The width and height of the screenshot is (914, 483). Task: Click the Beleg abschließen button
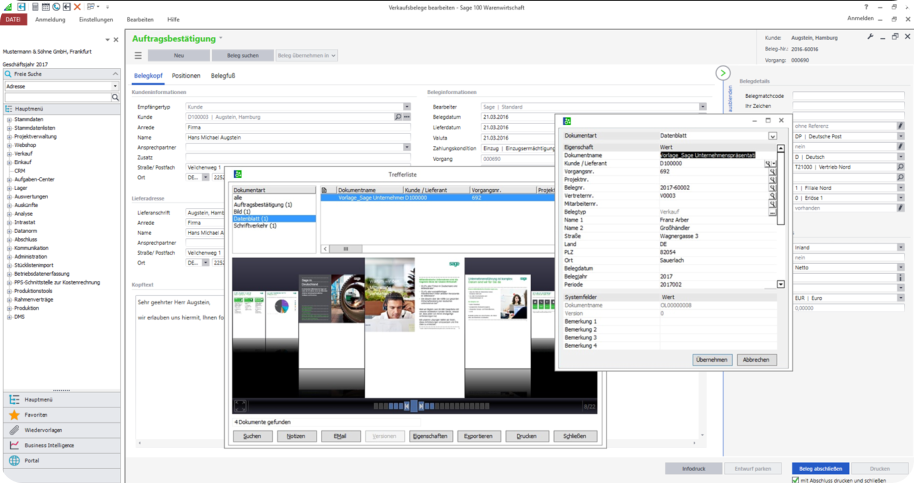(x=820, y=468)
